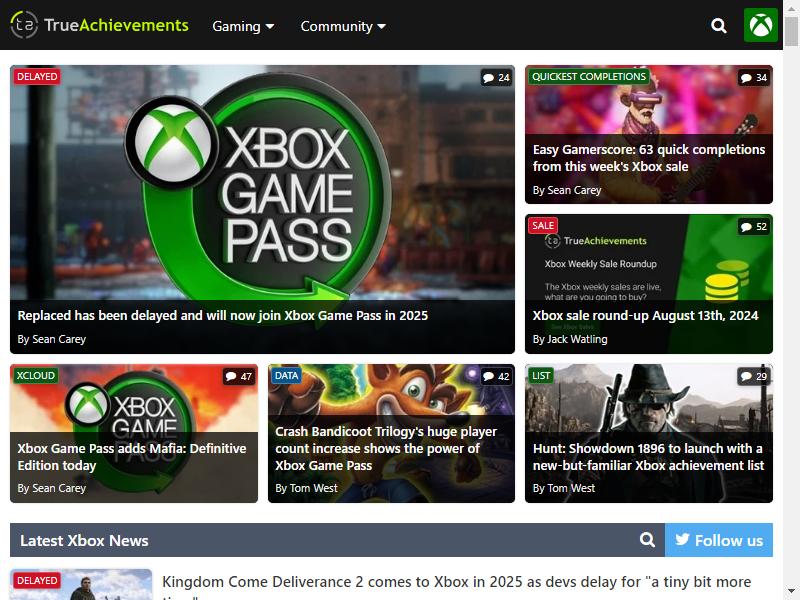Click the SALE tag on sale round-up
The height and width of the screenshot is (600, 800).
tap(543, 226)
